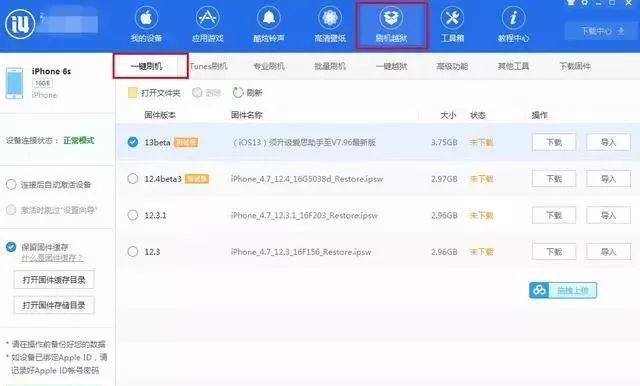Open 高清壁纸 section

pyautogui.click(x=330, y=25)
